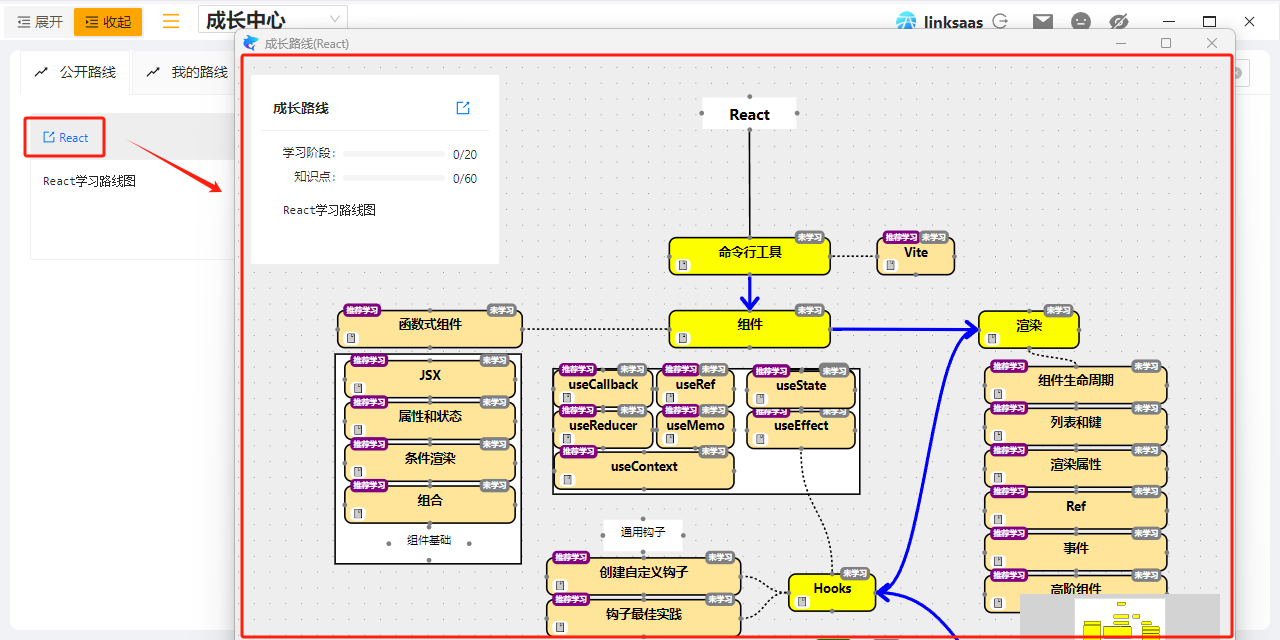Click the bird icon in 成长路线(React) title bar

tap(251, 43)
